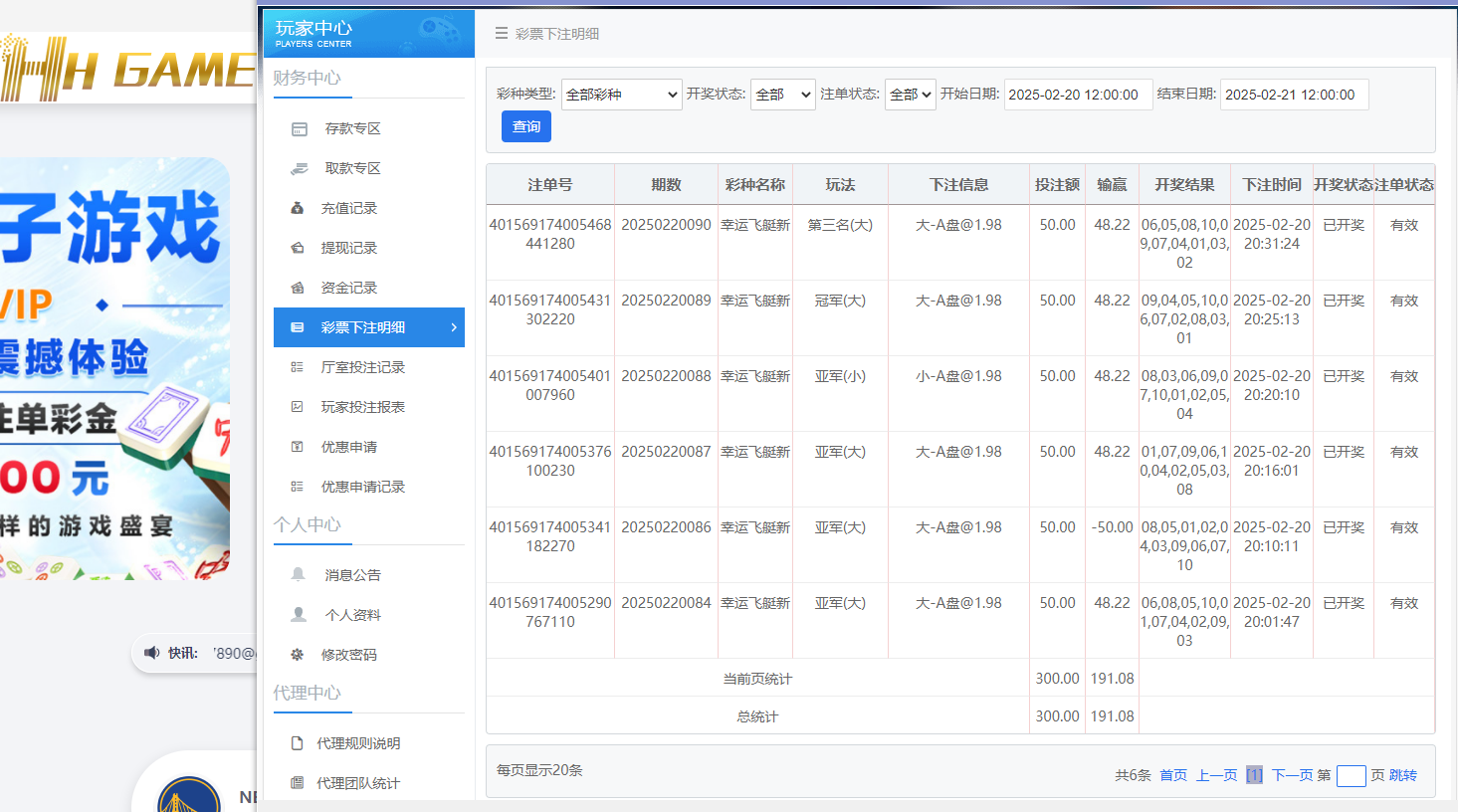This screenshot has height=812, width=1458.
Task: Click the 消息公告 bell icon
Action: click(300, 573)
